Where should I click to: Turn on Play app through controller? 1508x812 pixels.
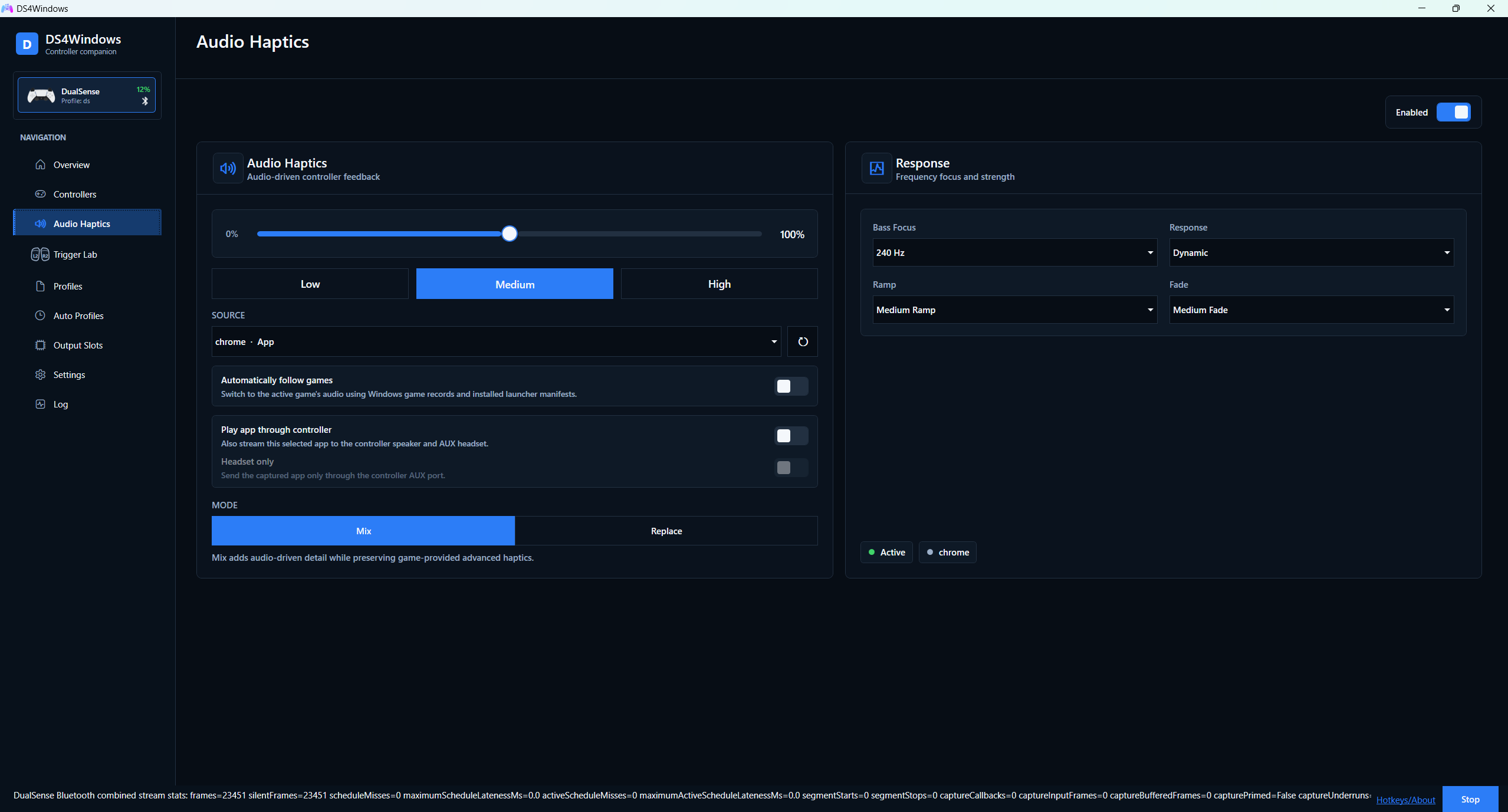791,436
